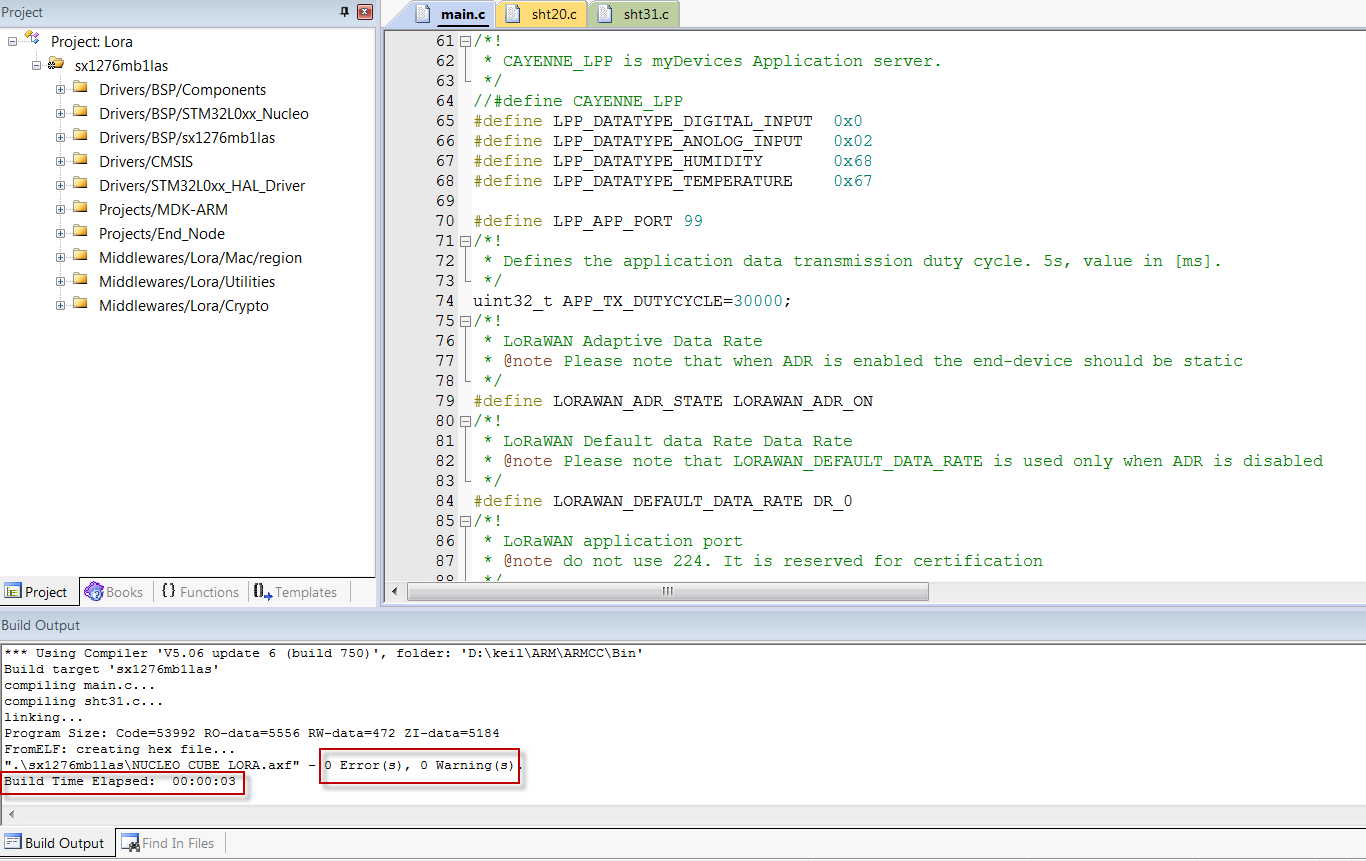
Task: Click Build Output scrollbar left arrow
Action: [9, 814]
